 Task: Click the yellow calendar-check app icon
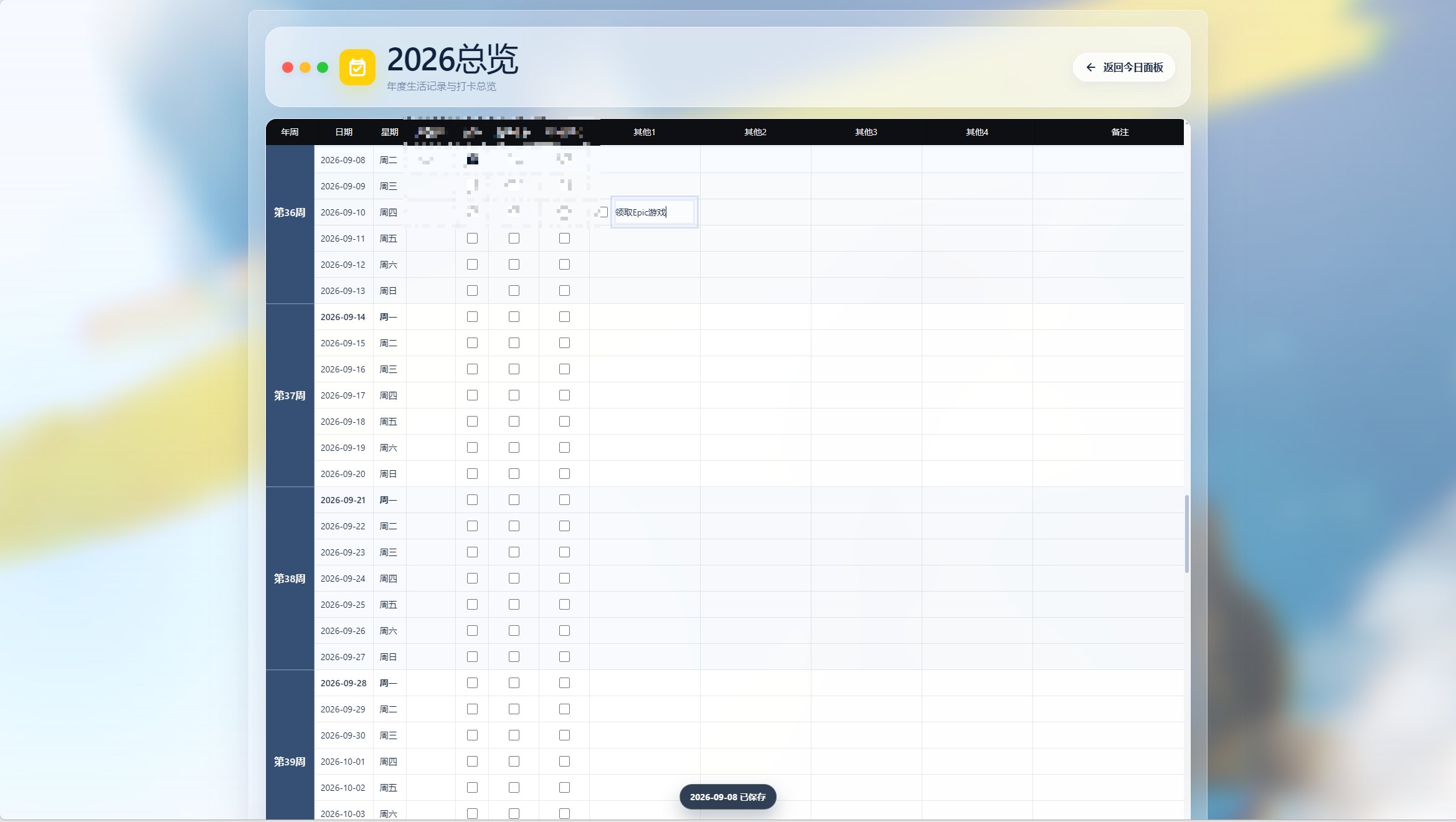pyautogui.click(x=357, y=67)
